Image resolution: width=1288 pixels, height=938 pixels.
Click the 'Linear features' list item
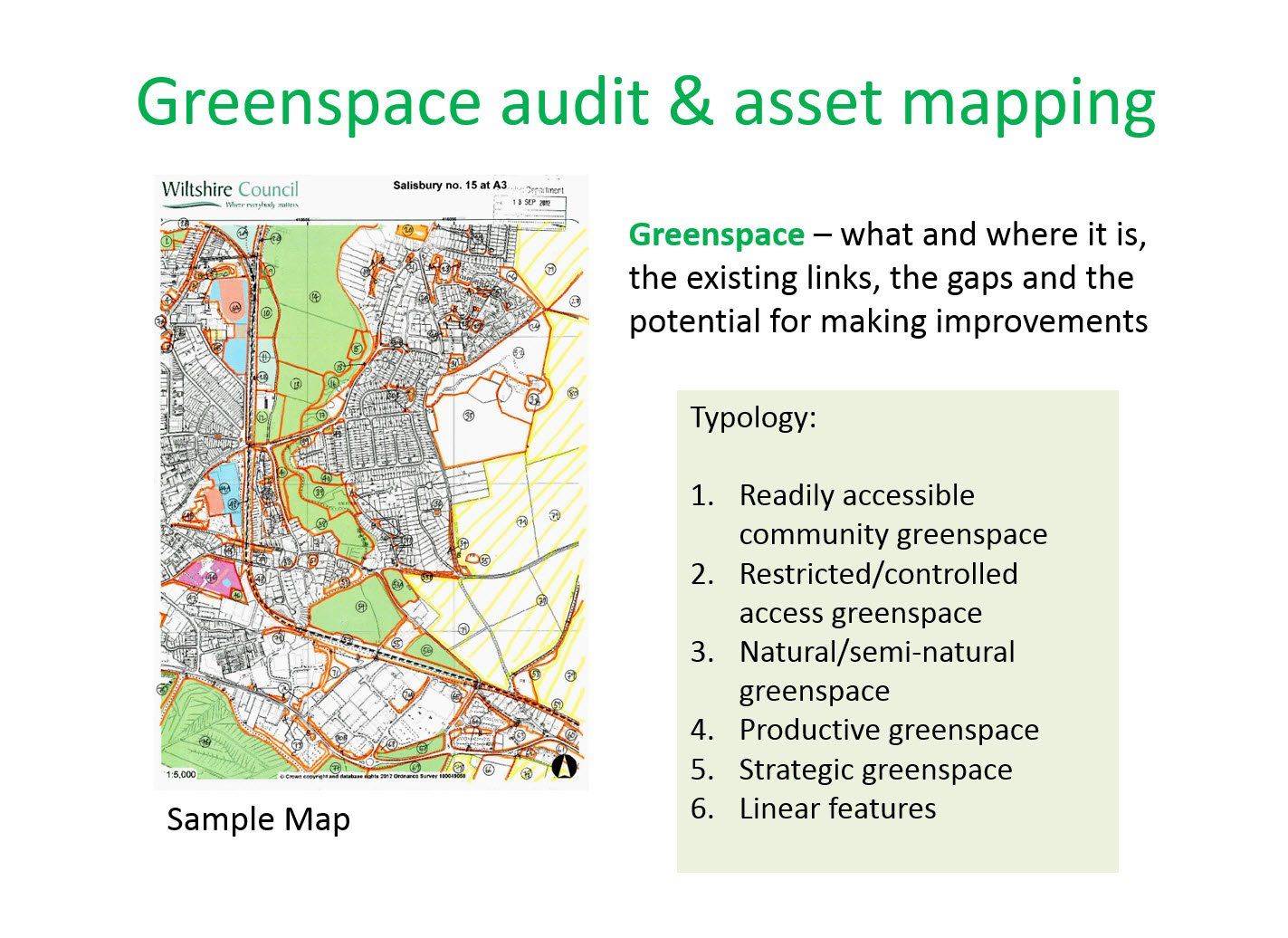coord(836,808)
